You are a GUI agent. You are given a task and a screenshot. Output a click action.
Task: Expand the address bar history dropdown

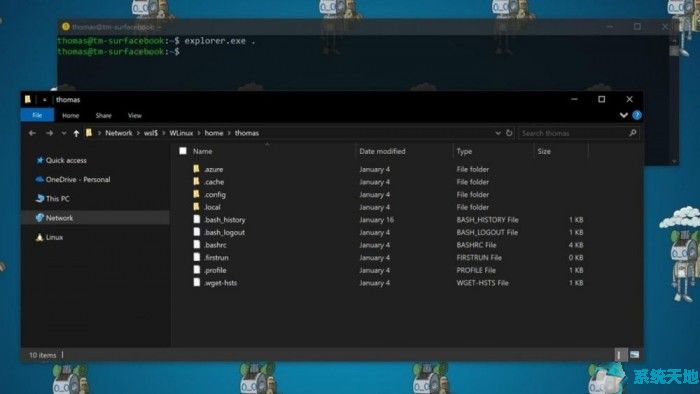tap(498, 133)
